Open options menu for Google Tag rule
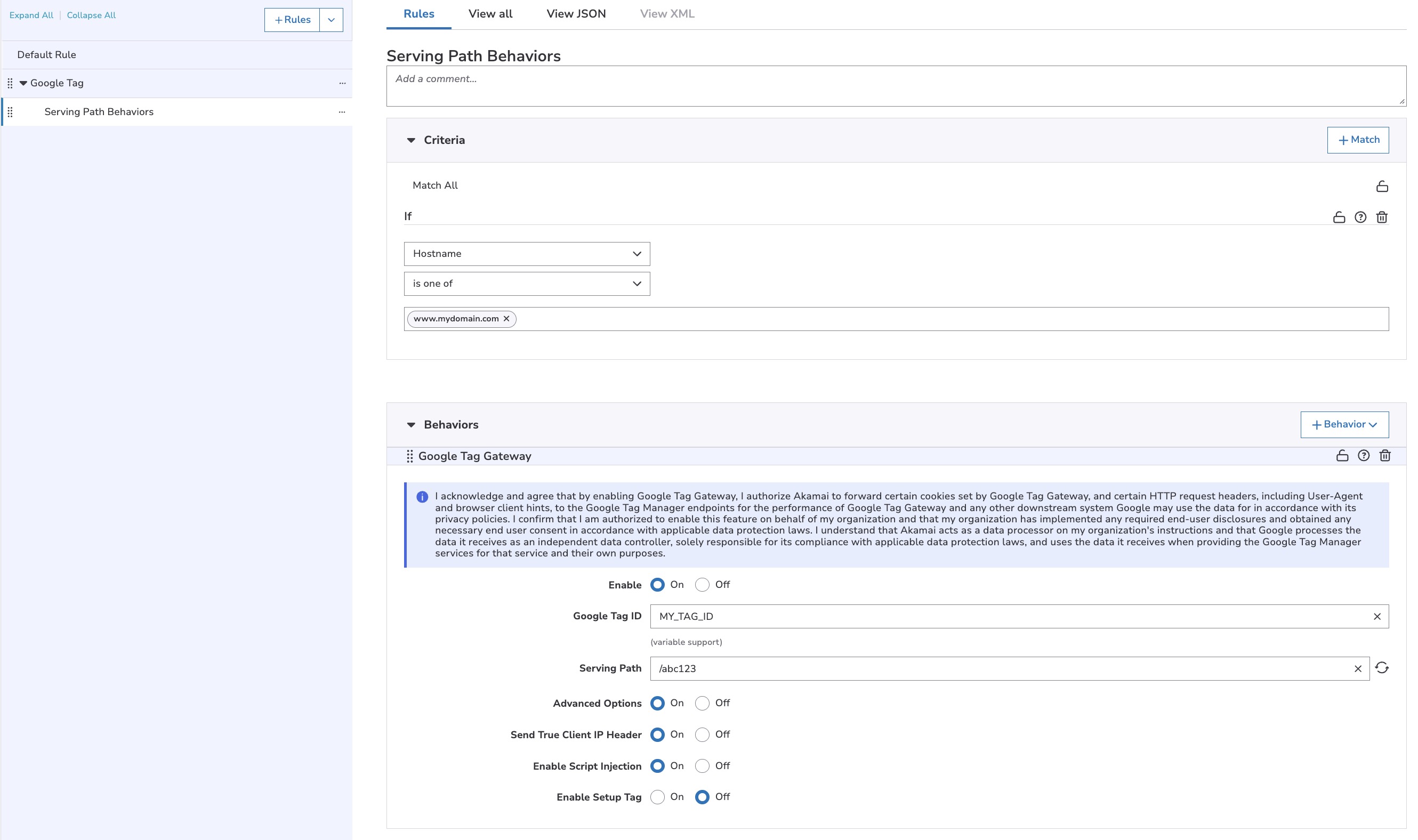1418x840 pixels. pyautogui.click(x=342, y=83)
